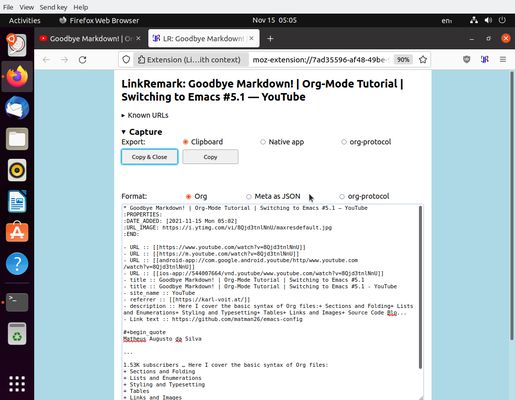The height and width of the screenshot is (400, 515).
Task: Open the Help menu
Action: pos(81,7)
